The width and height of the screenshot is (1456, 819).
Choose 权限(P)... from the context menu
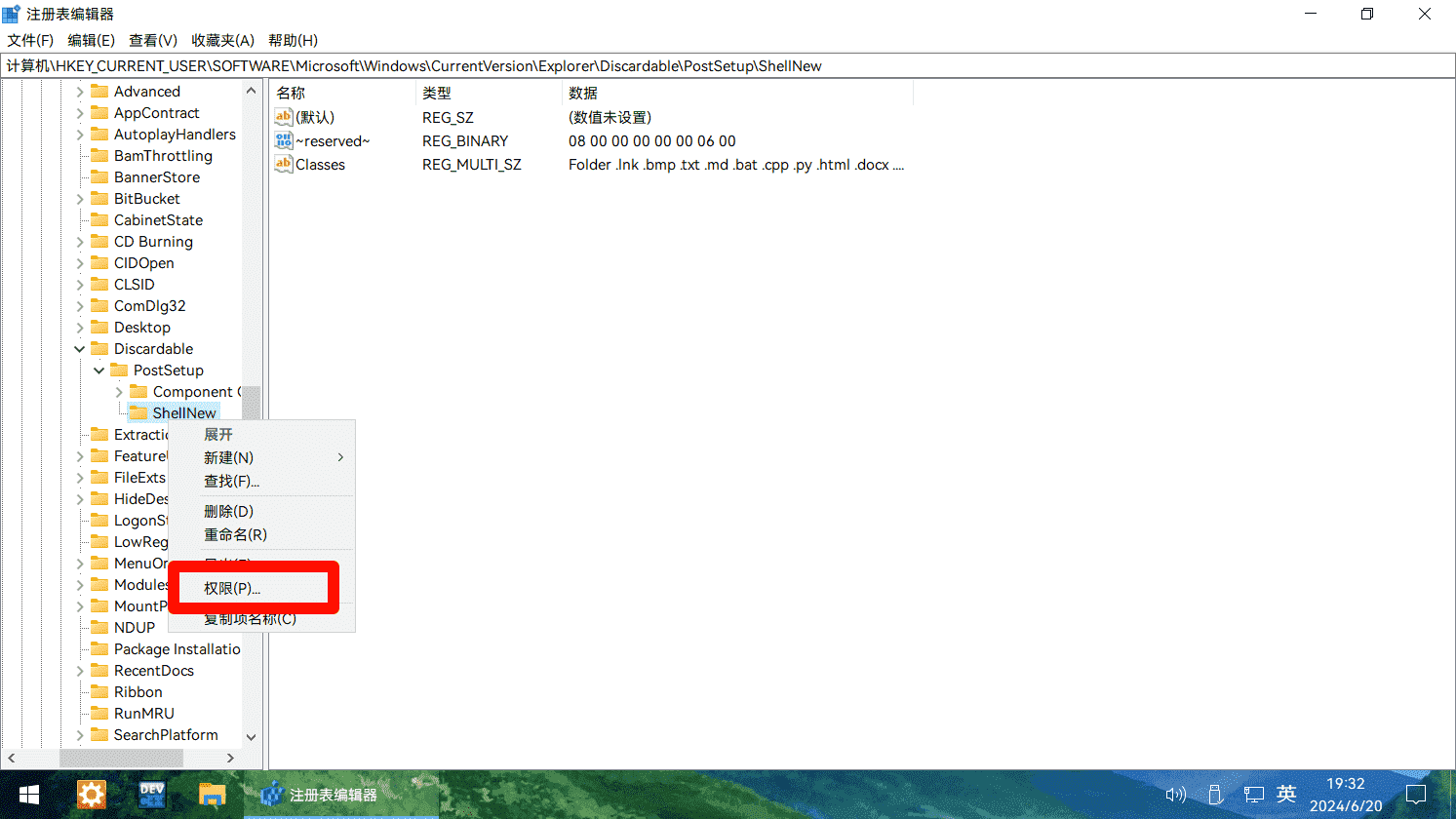point(232,588)
